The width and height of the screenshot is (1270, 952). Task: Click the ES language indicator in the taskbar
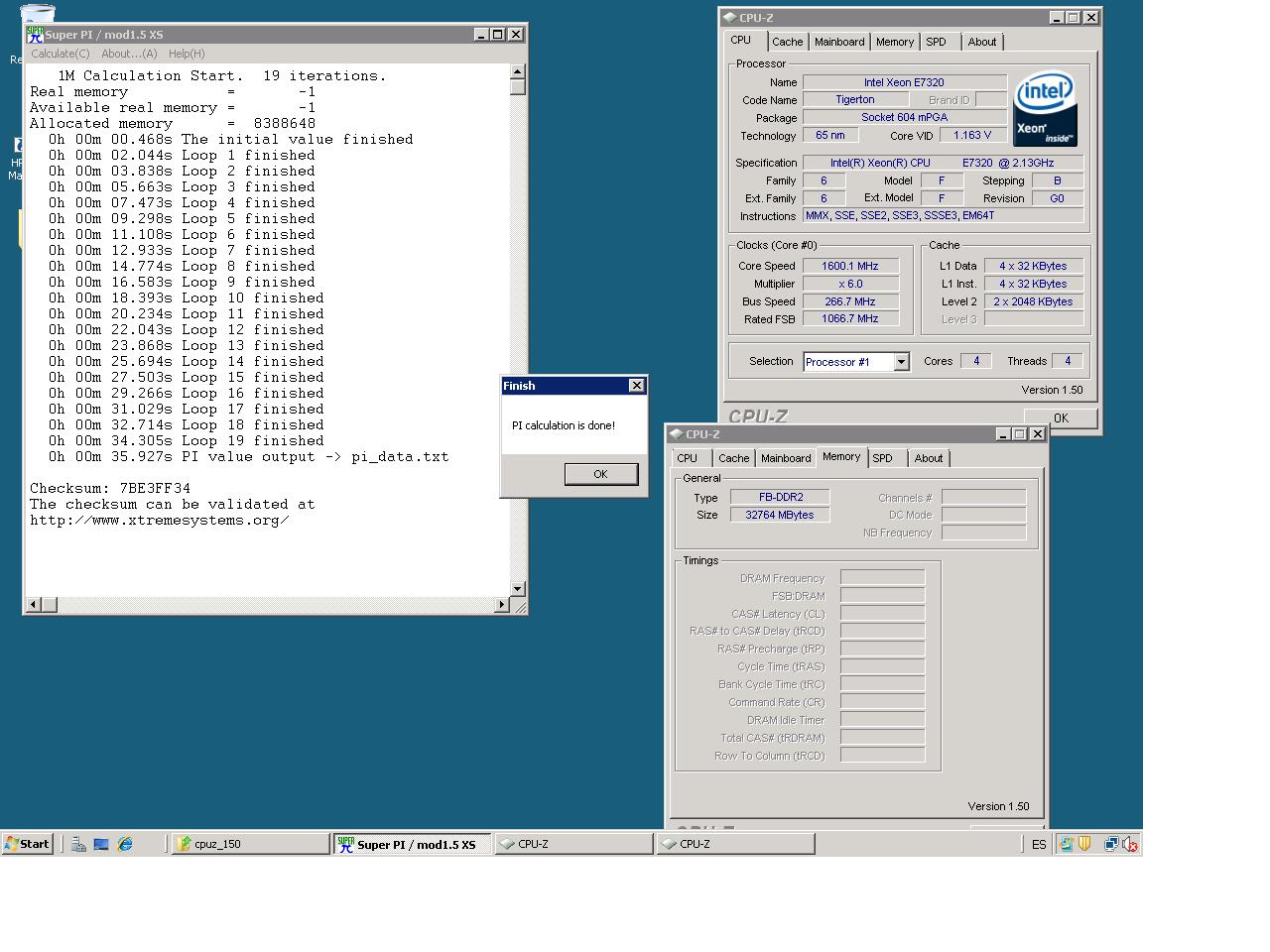click(1039, 845)
